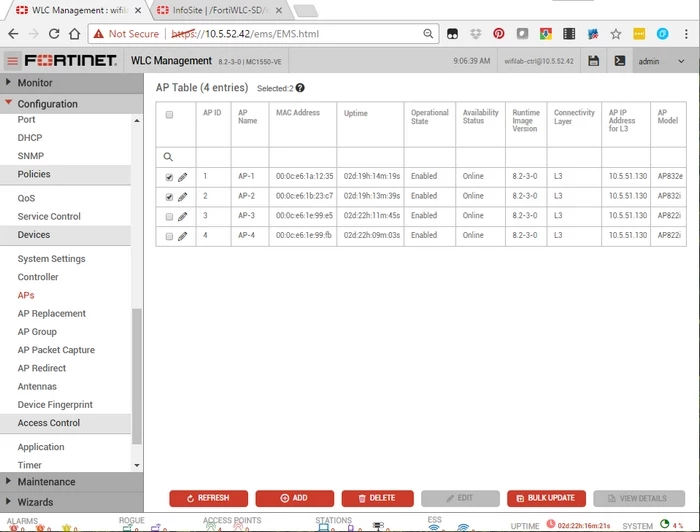Open Service Control in the sidebar
This screenshot has width=700, height=532.
[49, 216]
